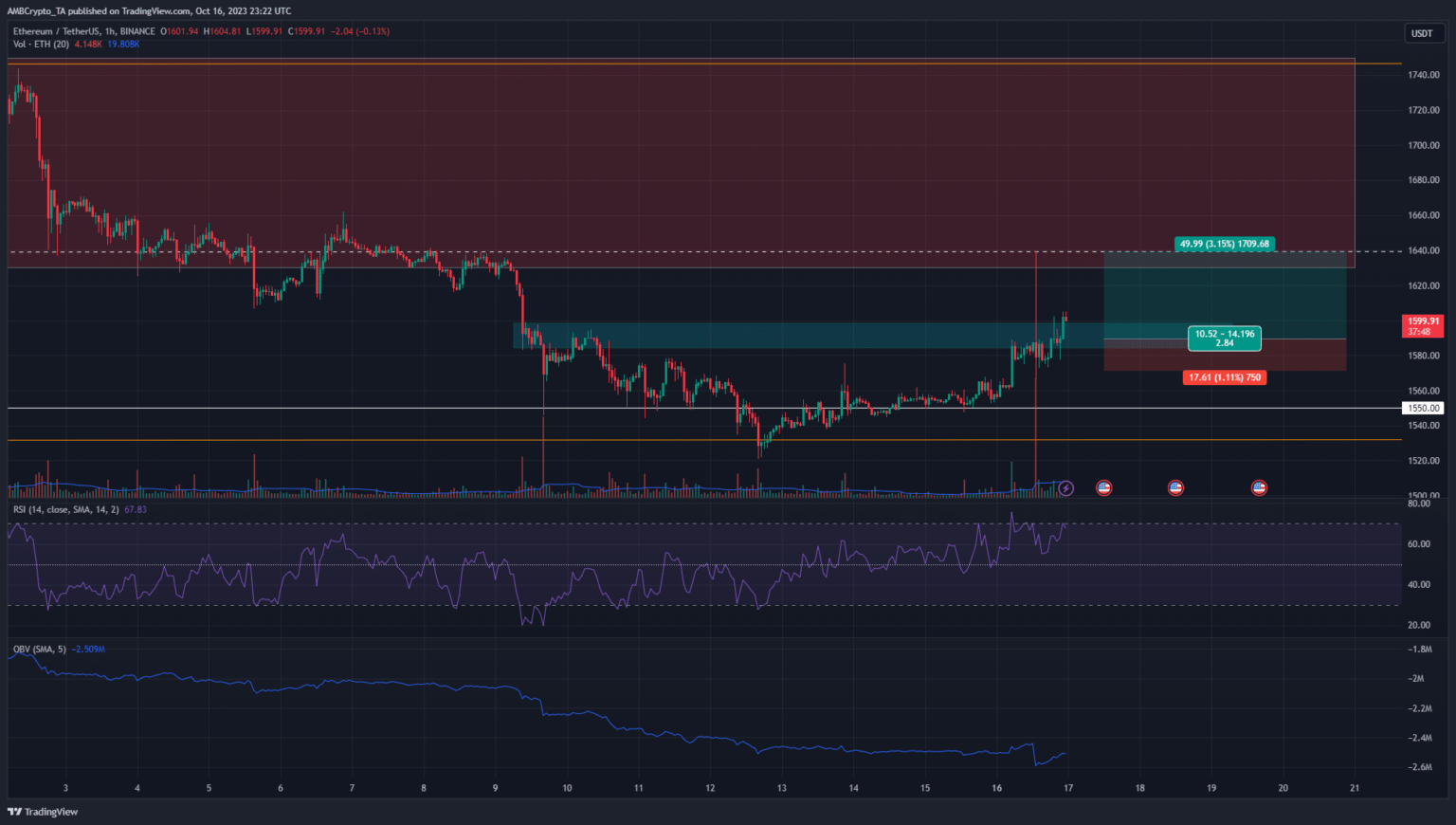The image size is (1456, 825).
Task: Click the 1740.00 label on price axis
Action: (x=1423, y=75)
